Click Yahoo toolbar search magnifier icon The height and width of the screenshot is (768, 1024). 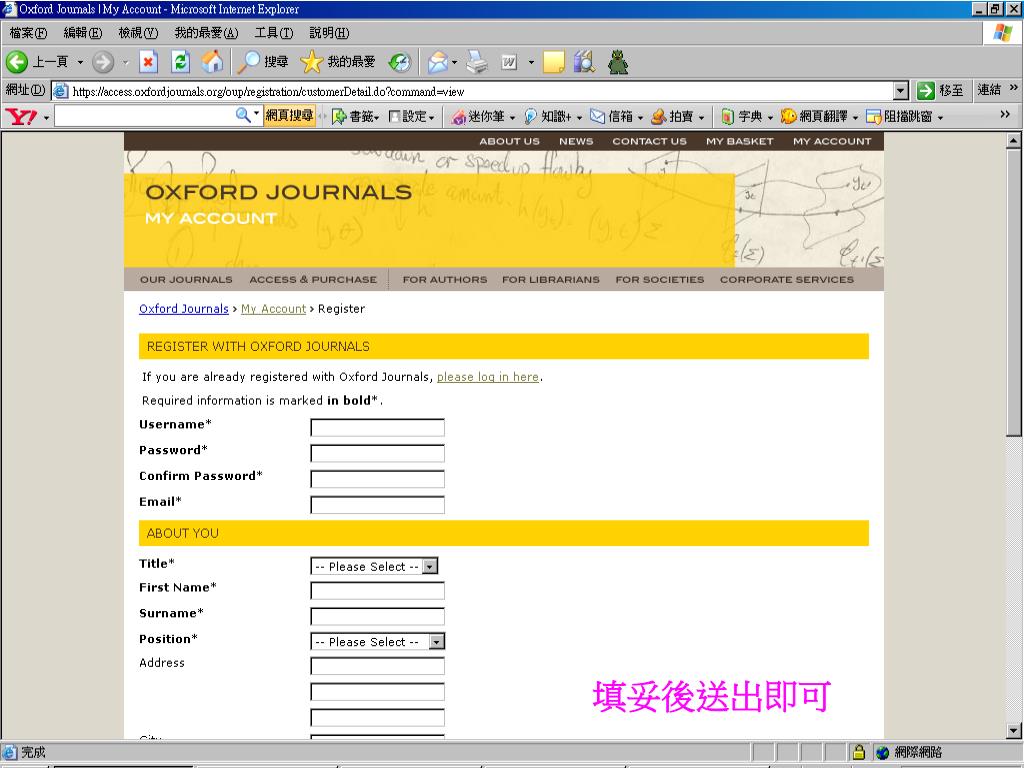tap(243, 116)
